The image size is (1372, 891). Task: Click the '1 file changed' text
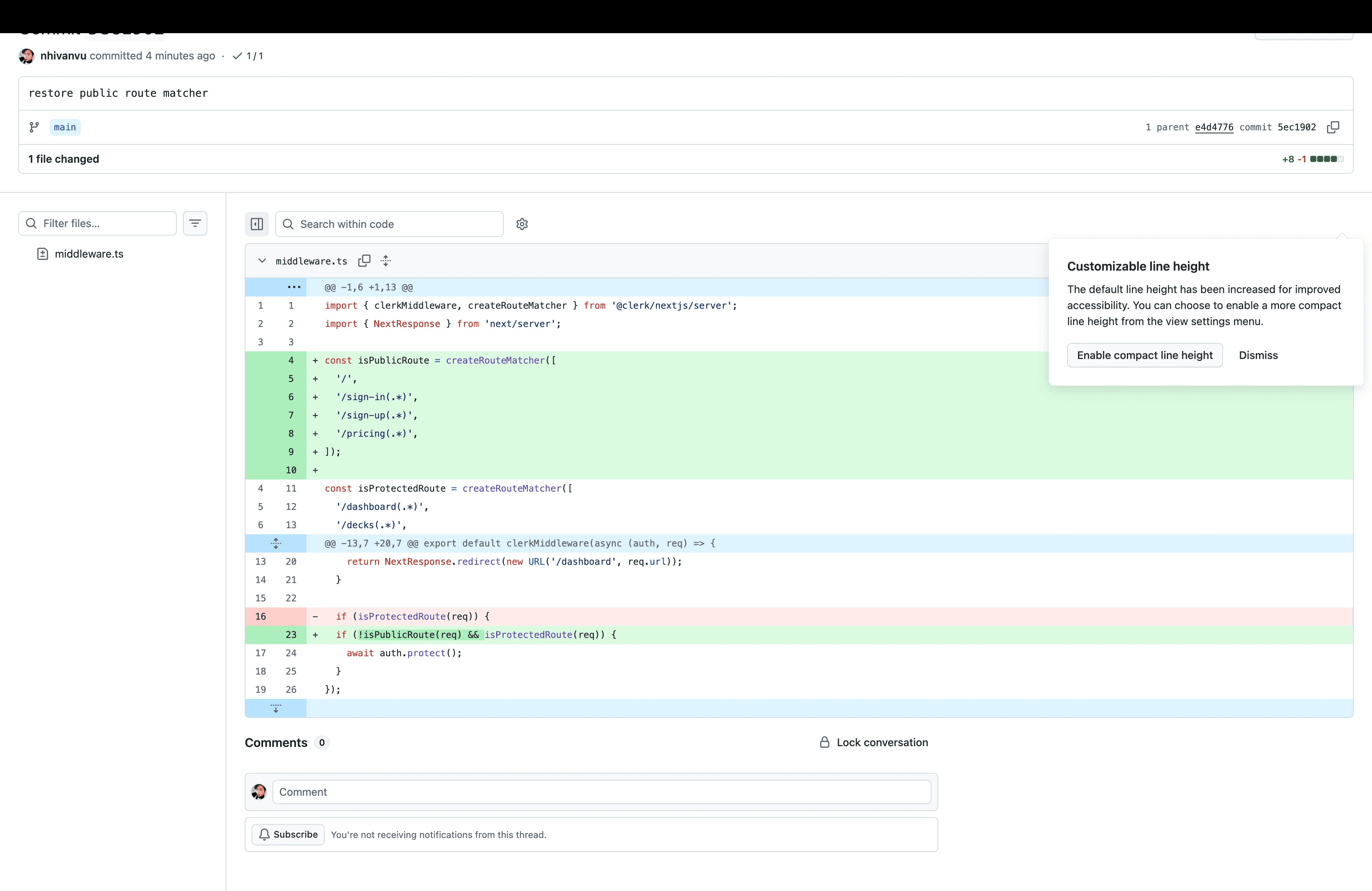(64, 159)
